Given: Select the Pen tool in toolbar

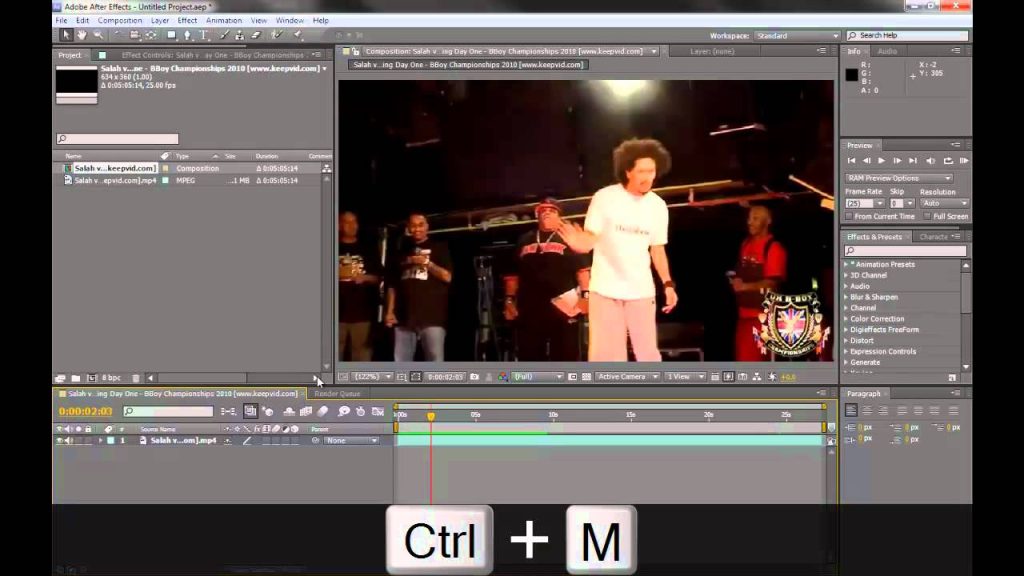Looking at the screenshot, I should click(187, 35).
